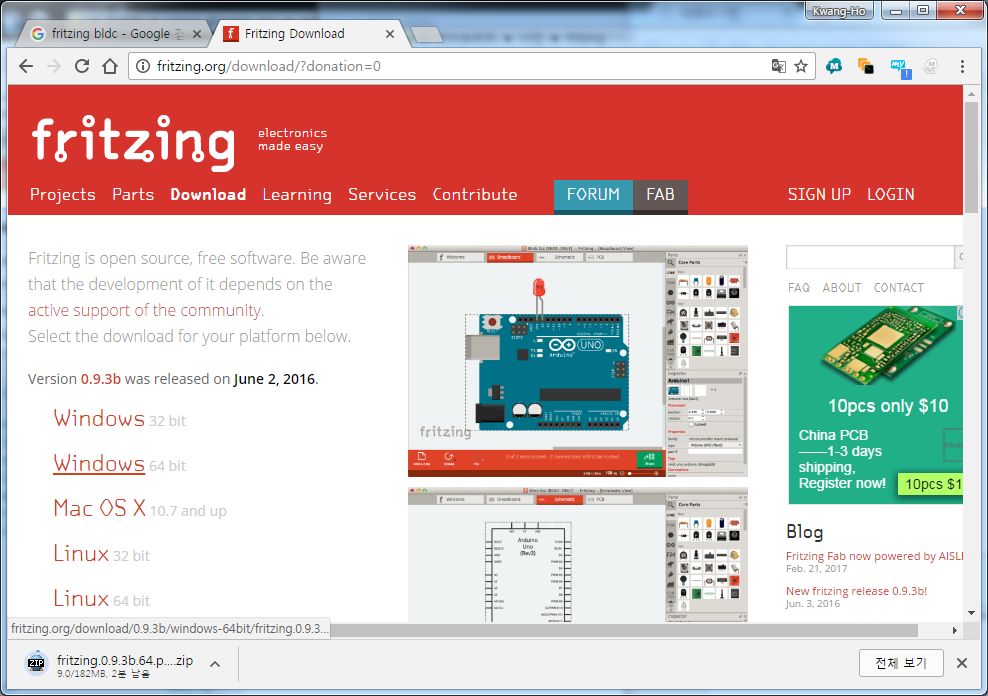Image resolution: width=988 pixels, height=696 pixels.
Task: Follow 'active support of the community' link
Action: coord(146,311)
